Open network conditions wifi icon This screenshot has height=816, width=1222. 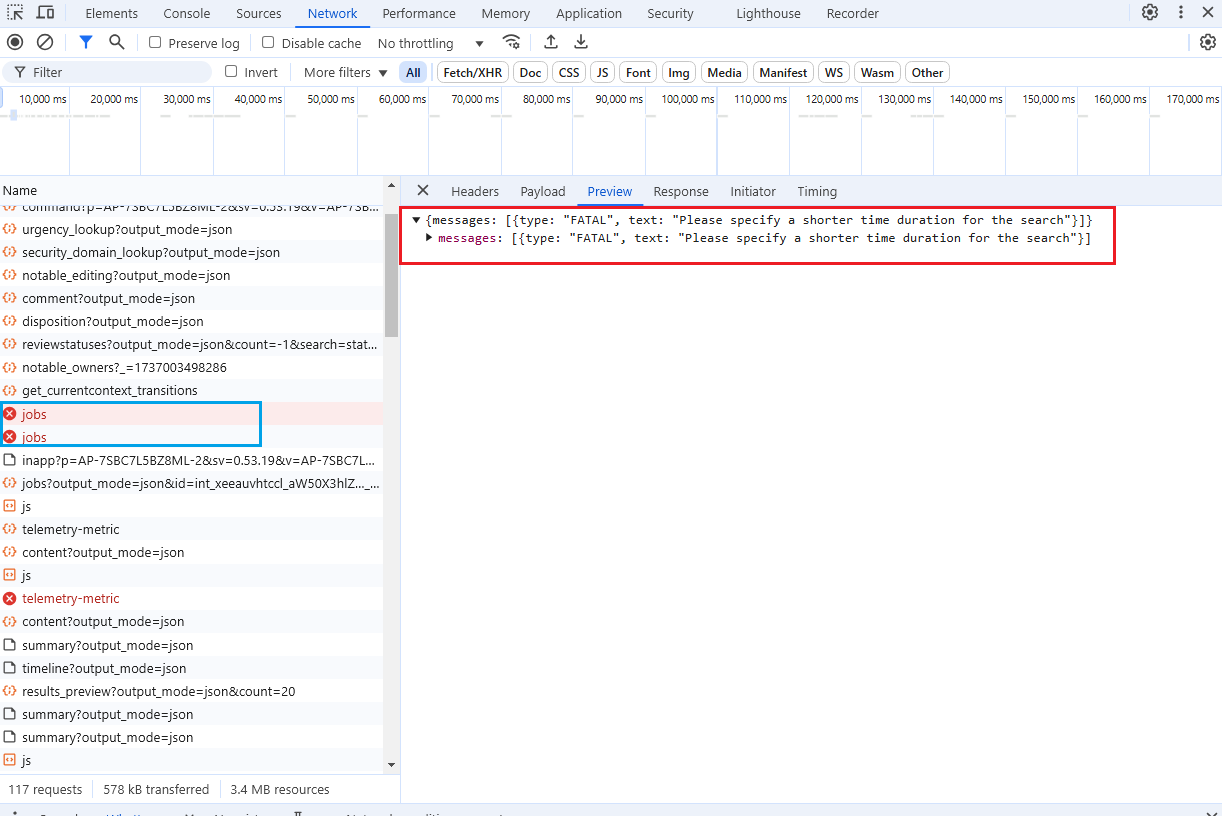pos(511,42)
